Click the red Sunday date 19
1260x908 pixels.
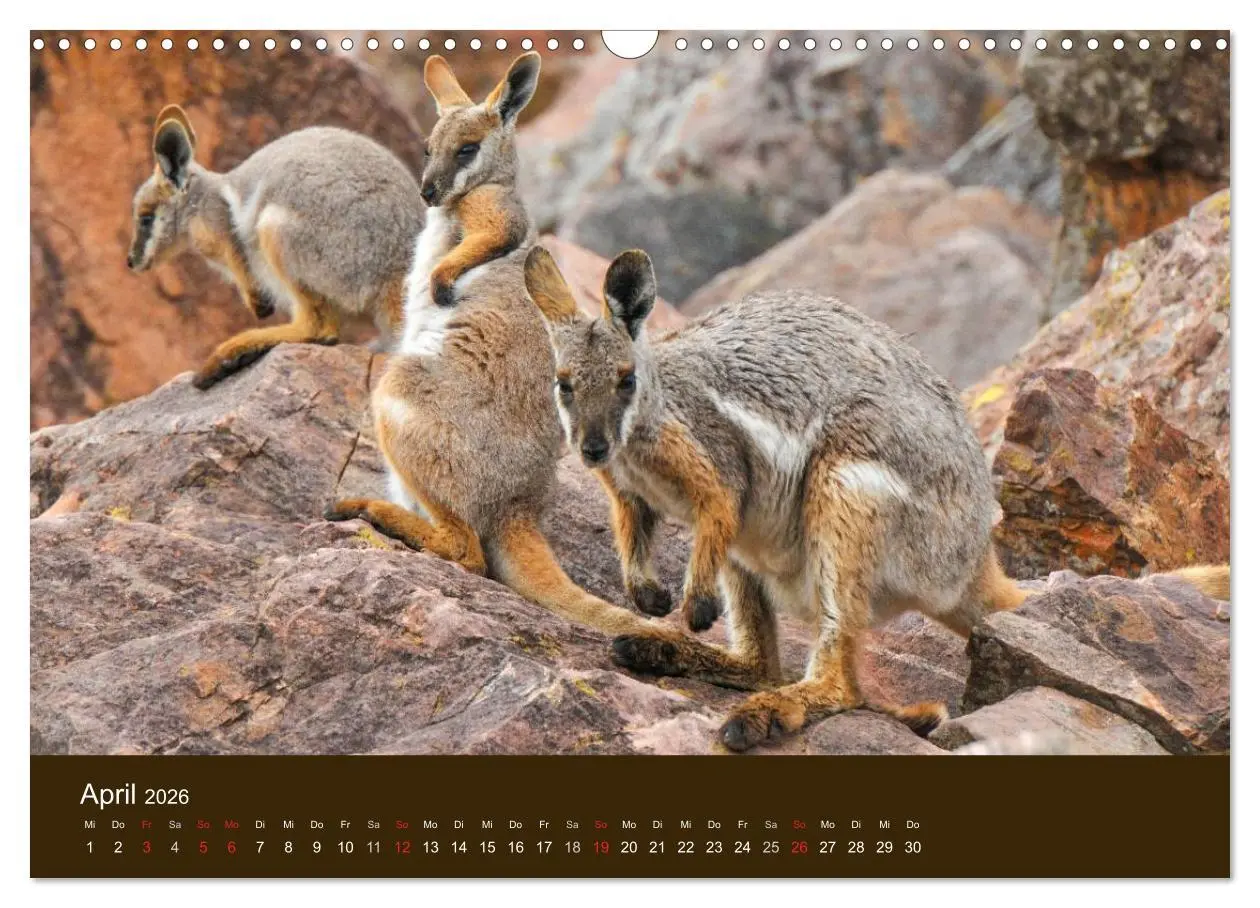(x=602, y=849)
